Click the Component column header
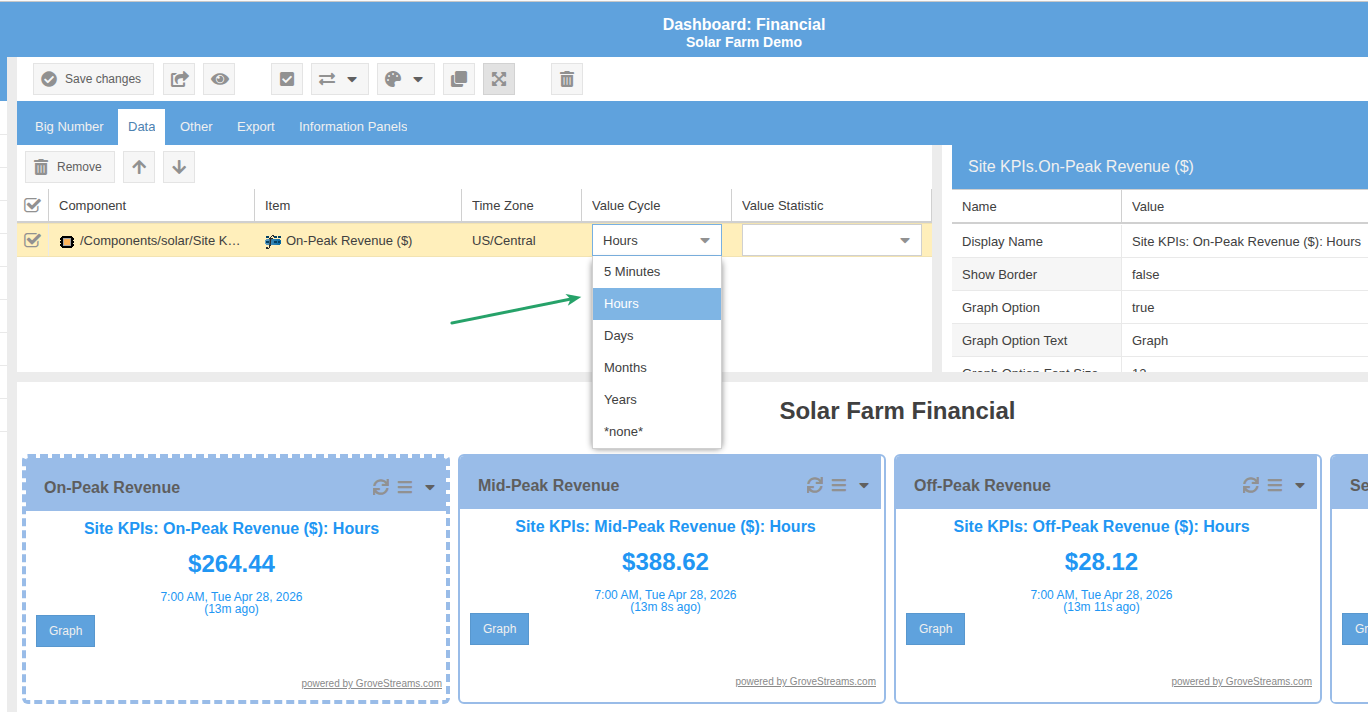 coord(151,206)
